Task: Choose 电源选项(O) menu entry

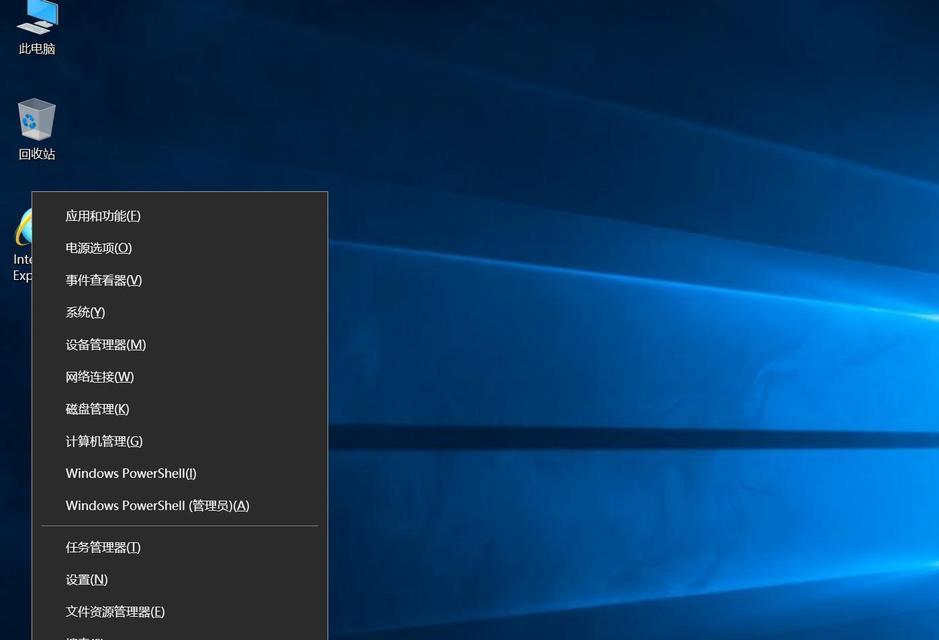Action: (180, 248)
